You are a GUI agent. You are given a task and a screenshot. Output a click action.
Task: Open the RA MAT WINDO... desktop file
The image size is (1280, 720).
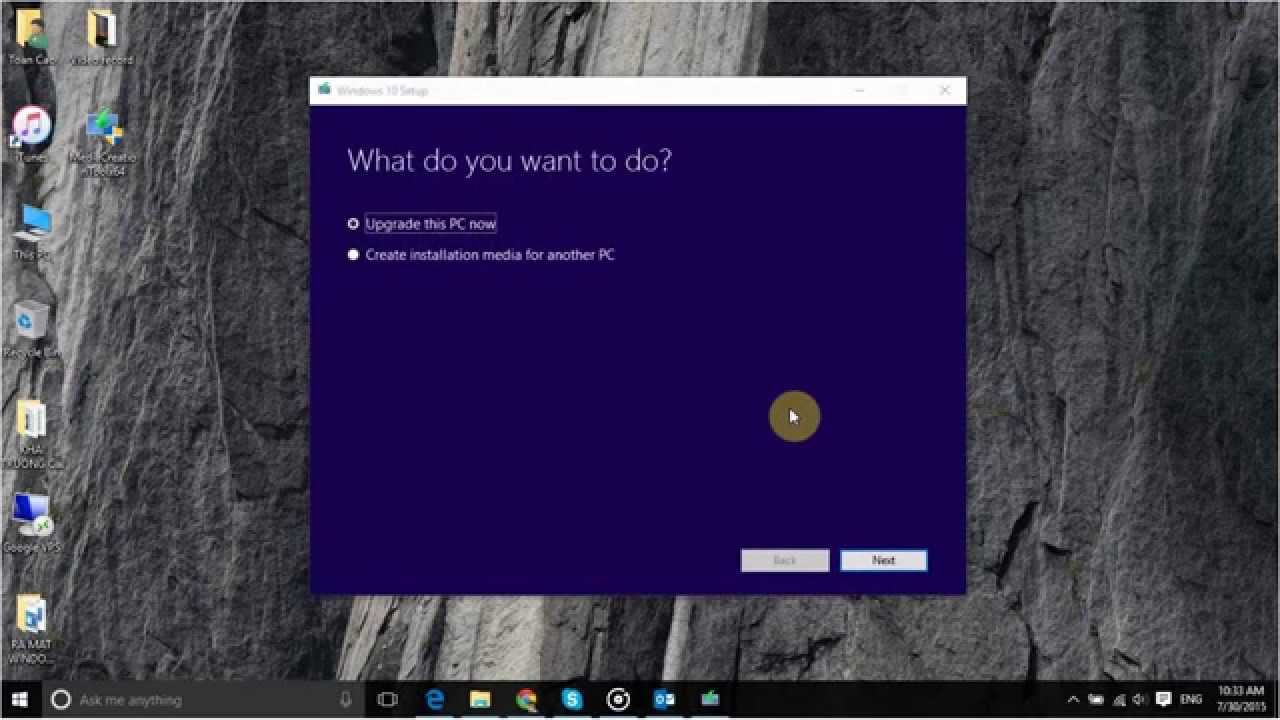click(31, 629)
